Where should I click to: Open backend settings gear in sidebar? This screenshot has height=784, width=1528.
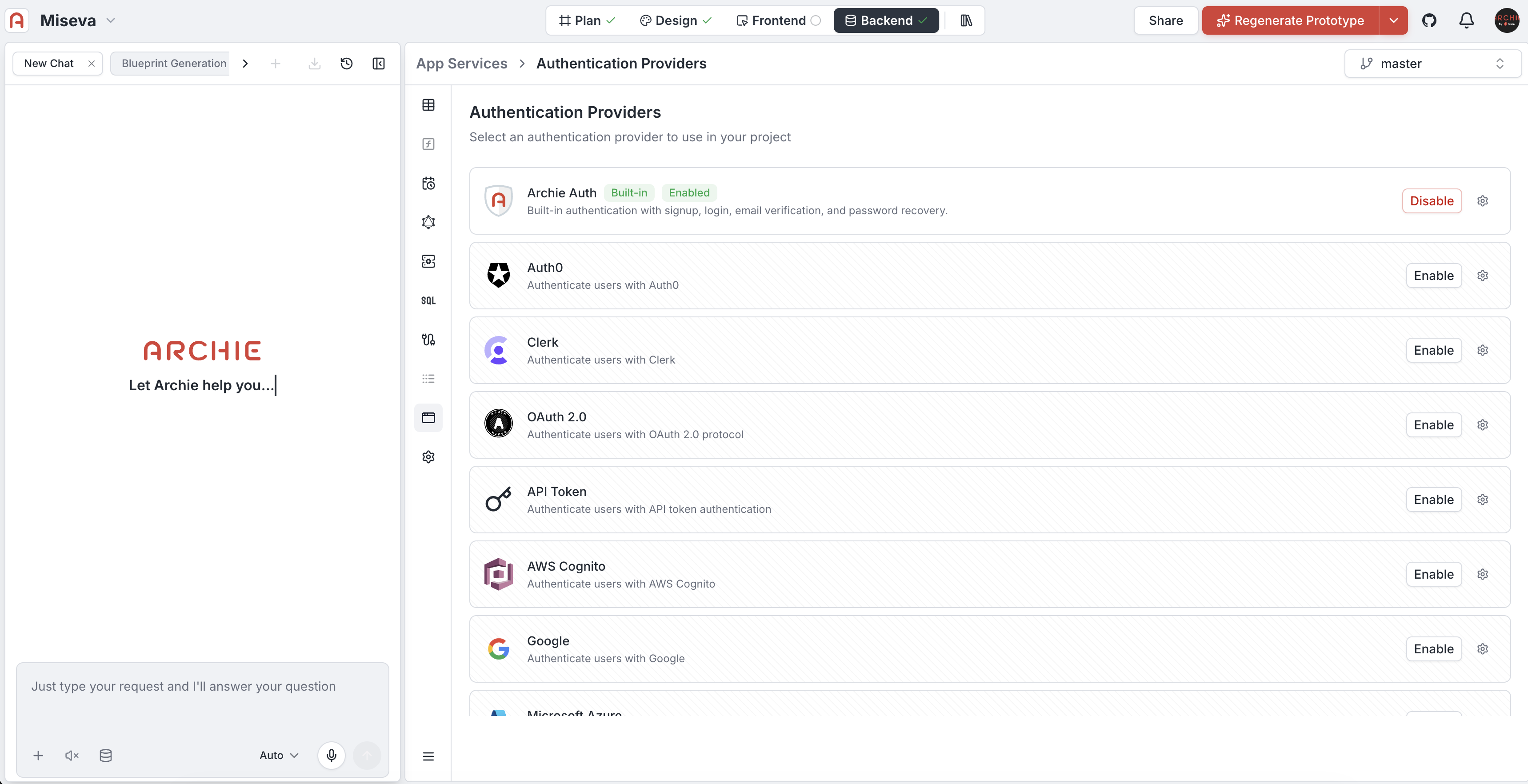click(x=428, y=457)
